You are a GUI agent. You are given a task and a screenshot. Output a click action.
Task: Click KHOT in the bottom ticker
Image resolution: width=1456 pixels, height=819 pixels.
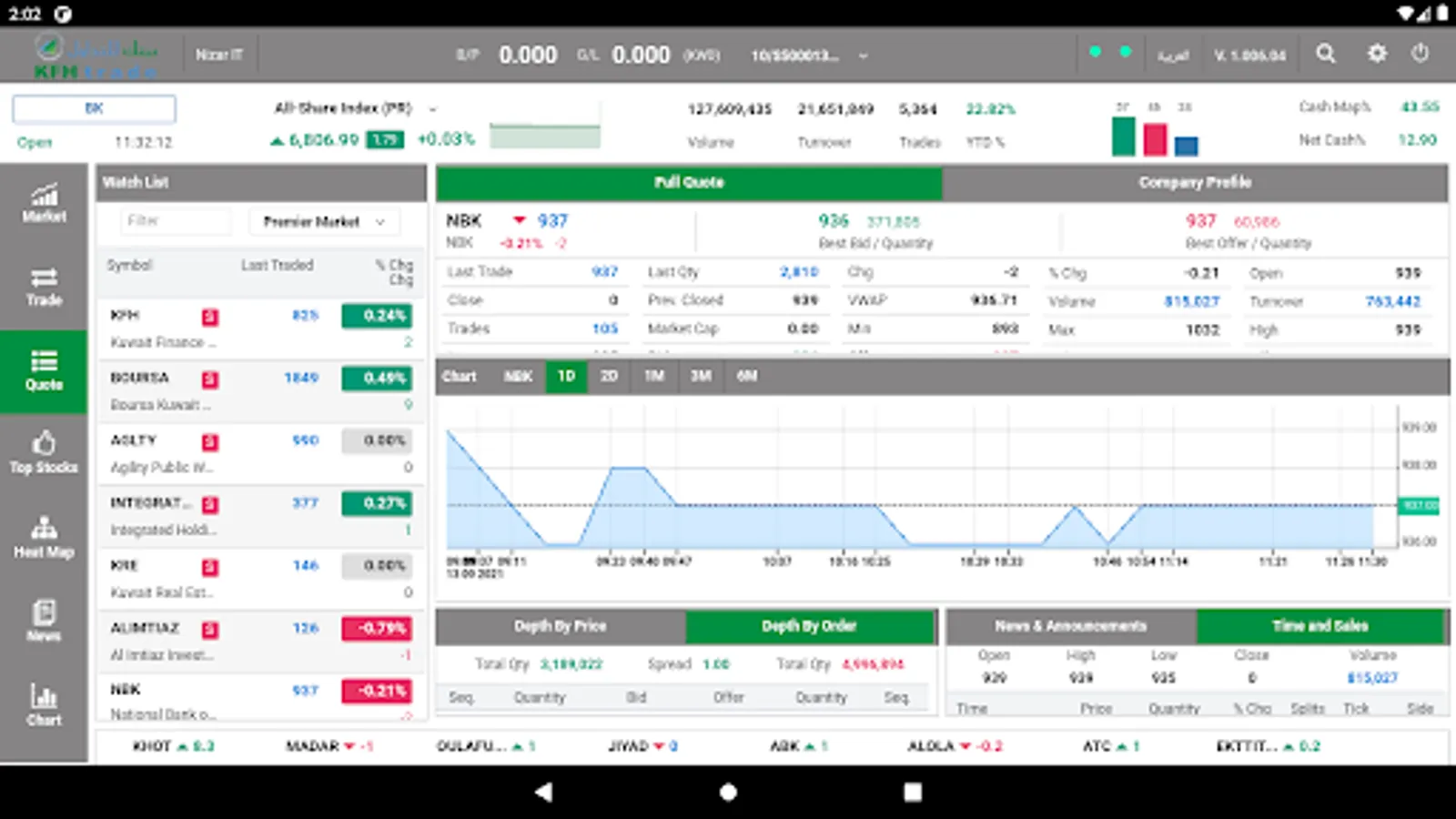click(x=173, y=746)
